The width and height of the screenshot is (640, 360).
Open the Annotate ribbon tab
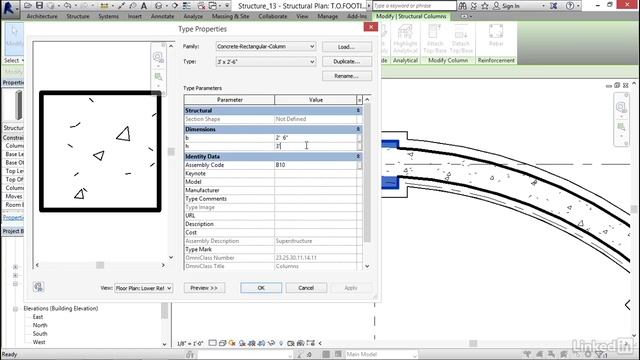pos(162,16)
